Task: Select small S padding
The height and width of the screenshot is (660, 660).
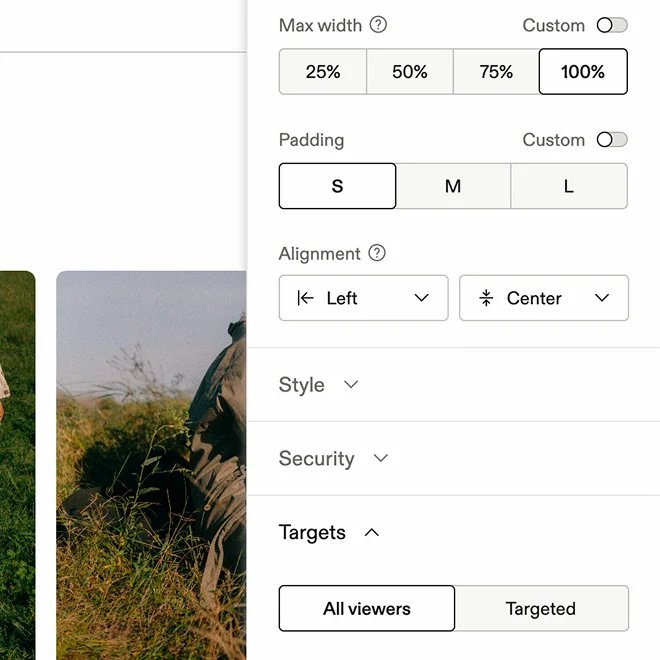Action: (338, 186)
